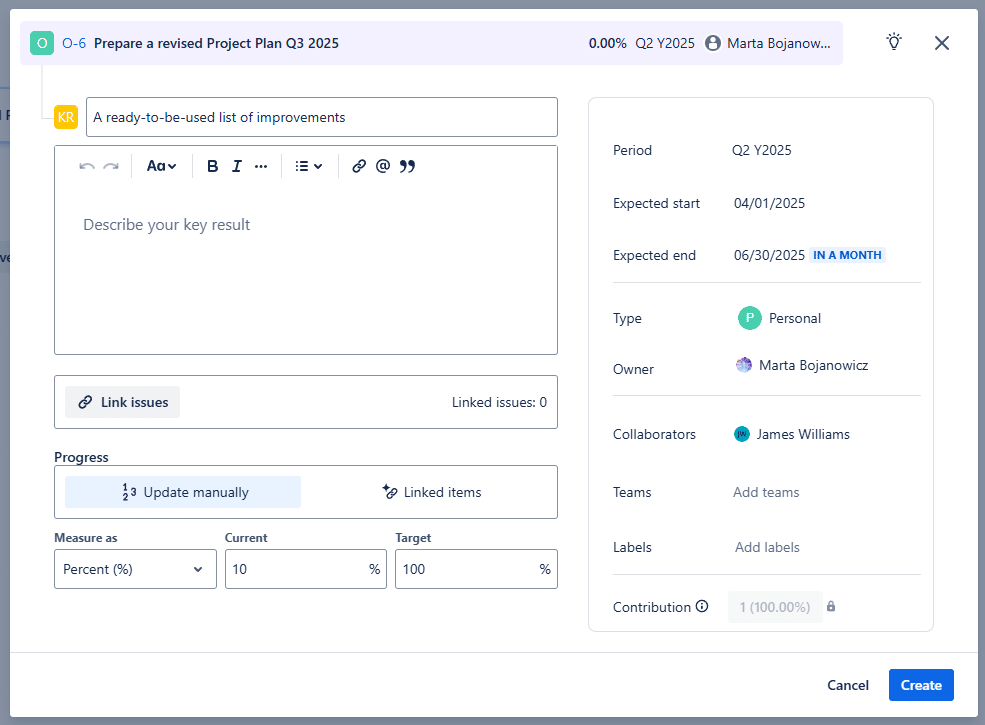
Task: Insert a quote block
Action: (407, 166)
